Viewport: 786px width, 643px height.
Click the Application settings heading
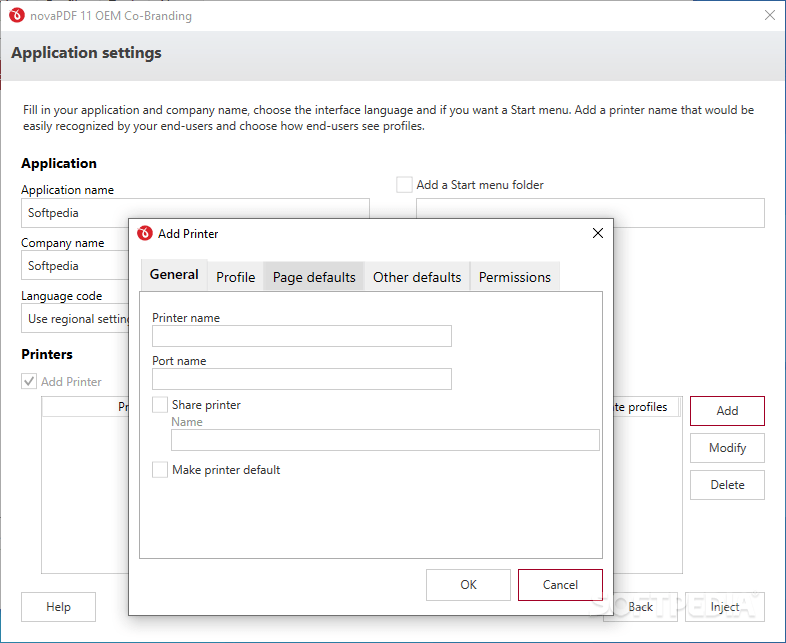coord(86,53)
